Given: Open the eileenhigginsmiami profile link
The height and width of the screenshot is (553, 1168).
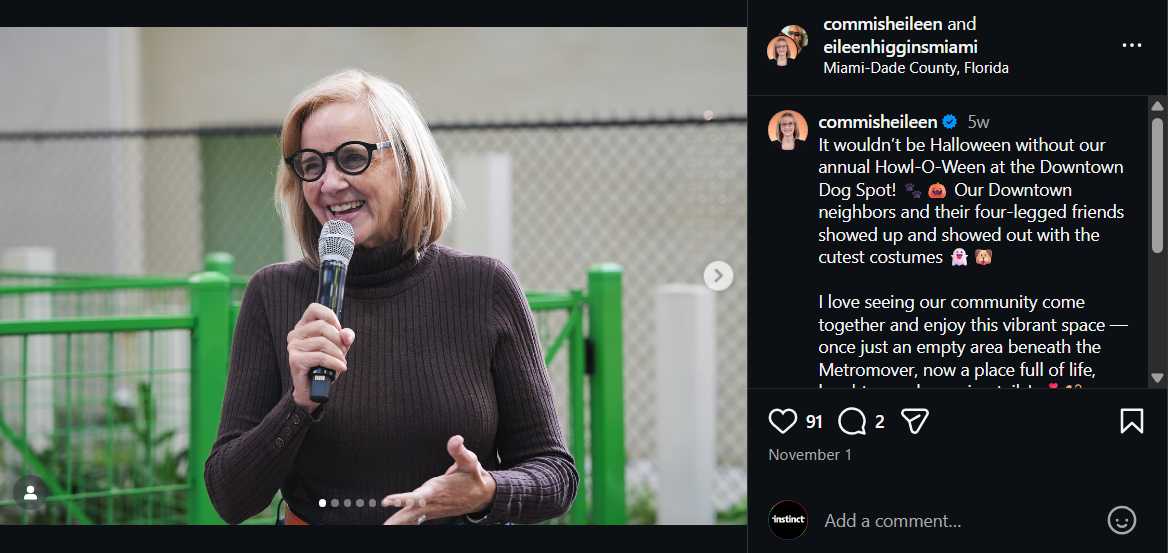Looking at the screenshot, I should tap(900, 47).
